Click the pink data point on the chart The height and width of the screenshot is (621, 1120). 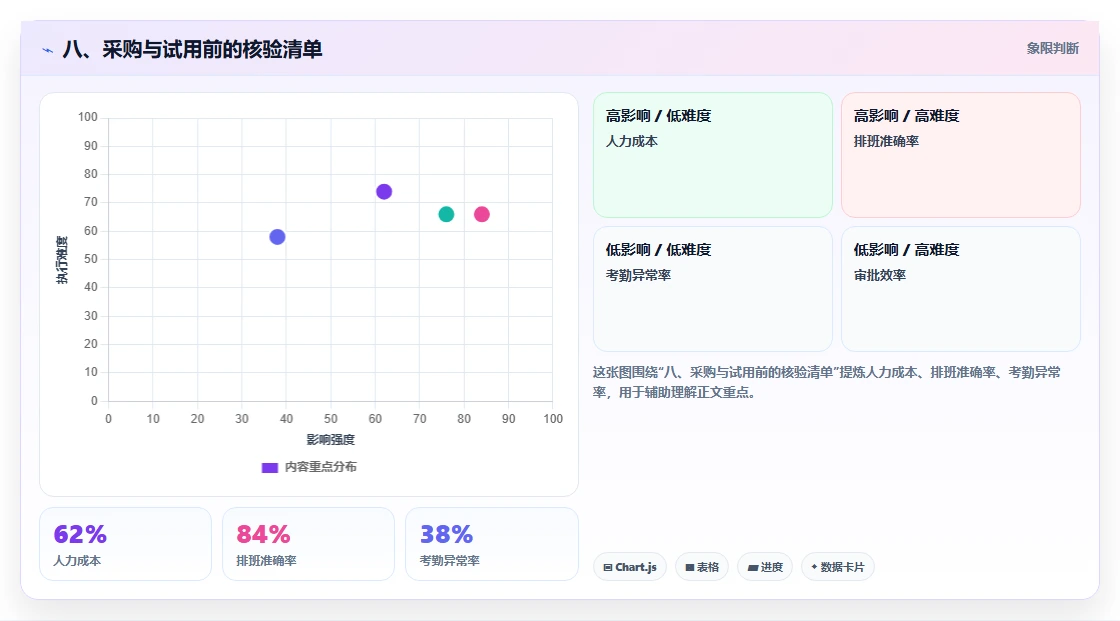coord(481,214)
